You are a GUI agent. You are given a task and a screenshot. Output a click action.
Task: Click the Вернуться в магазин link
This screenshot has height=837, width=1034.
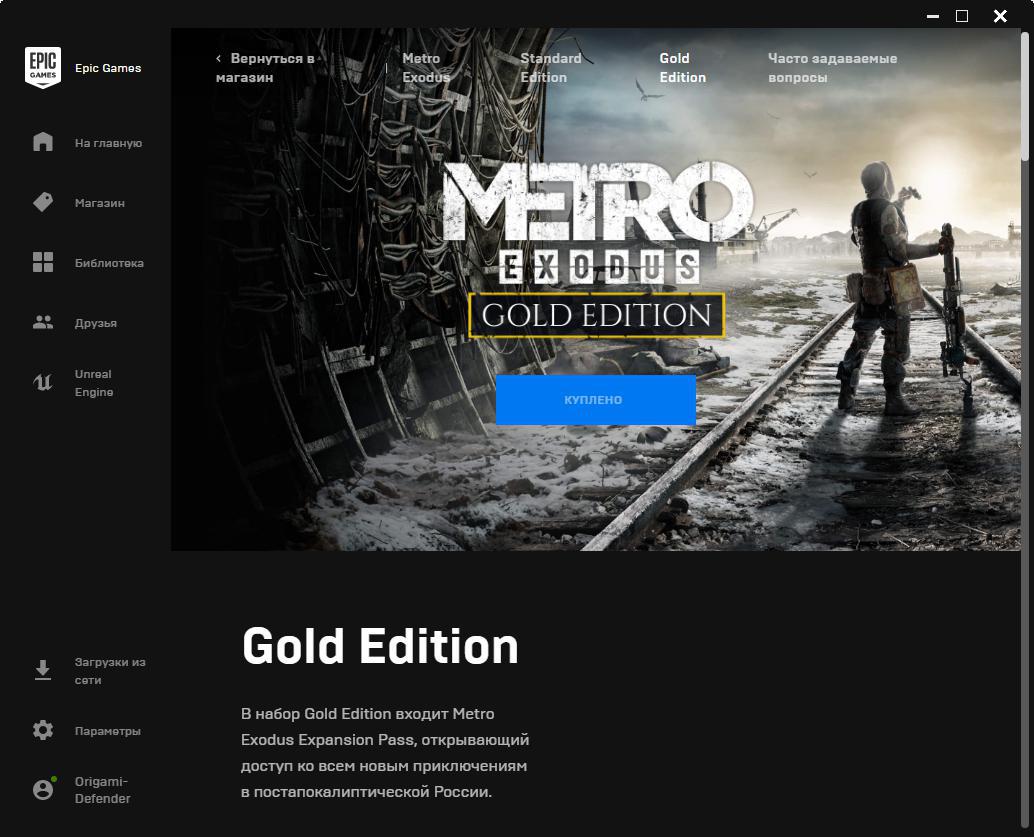point(265,68)
